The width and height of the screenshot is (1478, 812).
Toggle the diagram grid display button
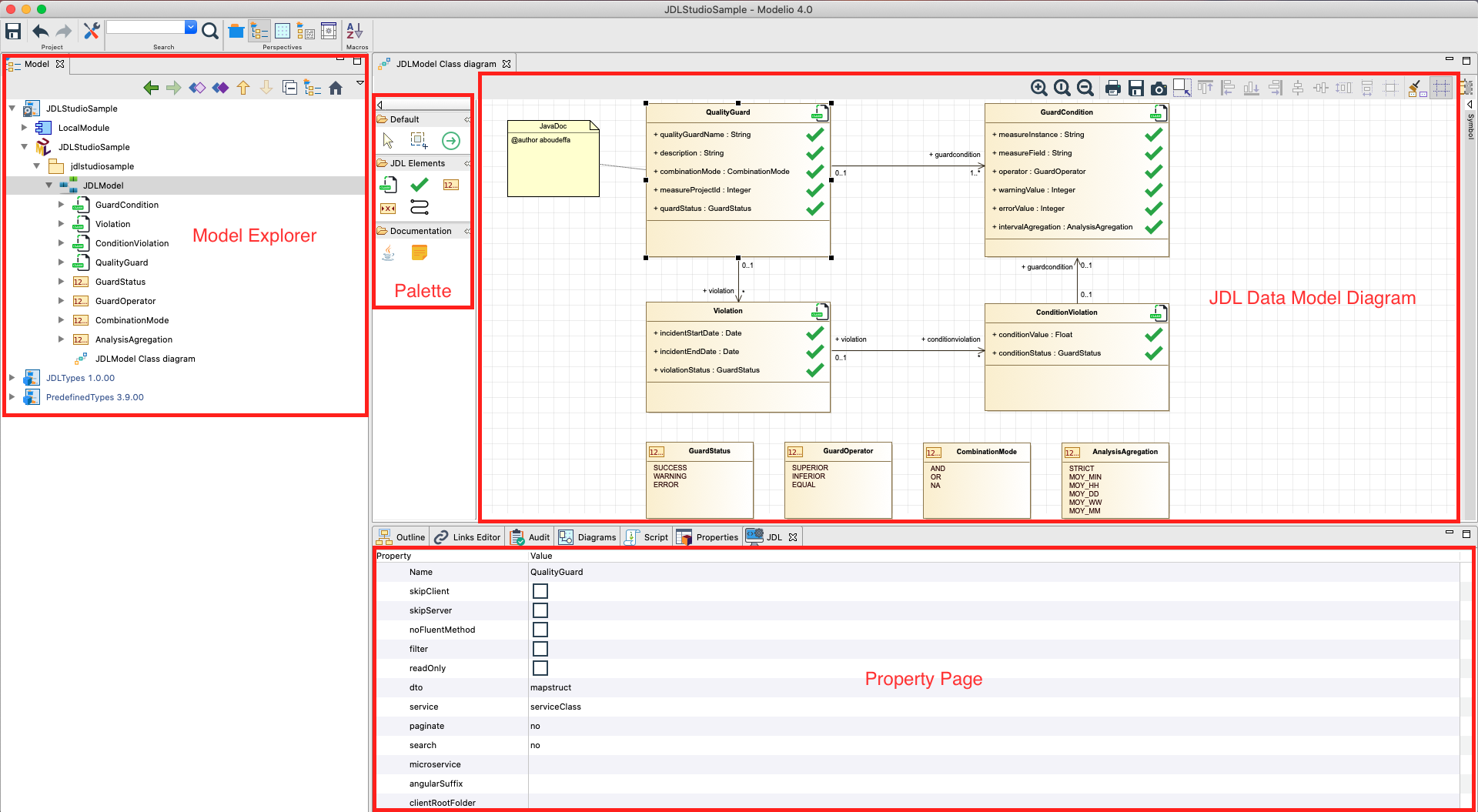[1441, 88]
